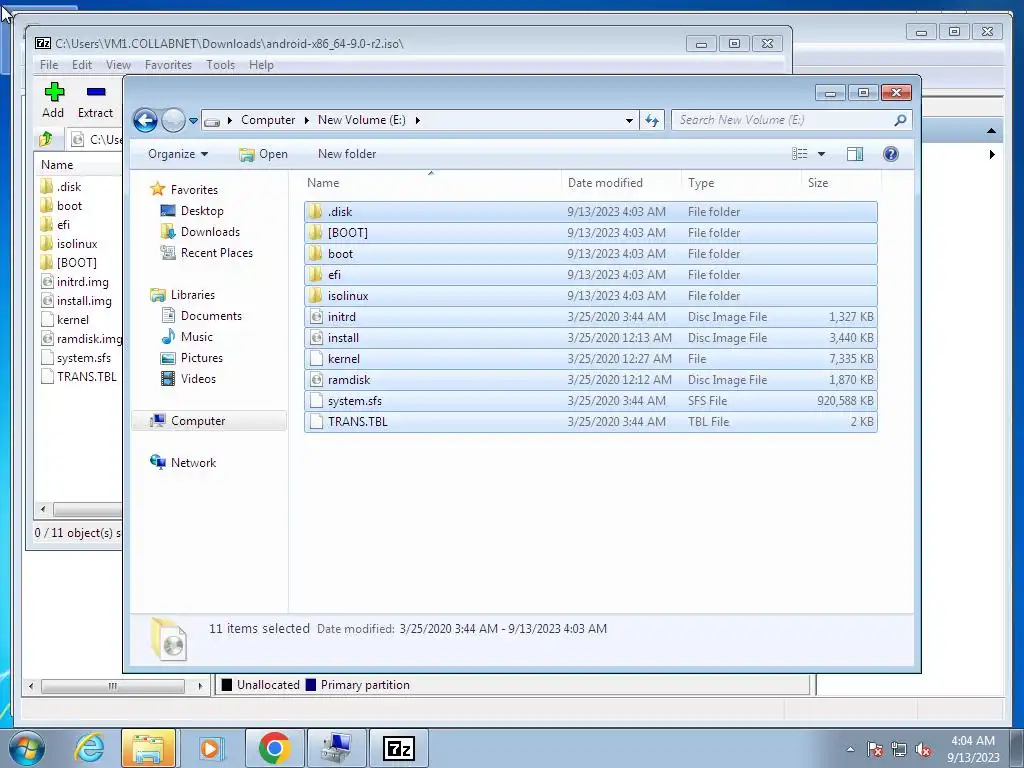
Task: Show hidden tray icons with the arrow
Action: point(850,750)
